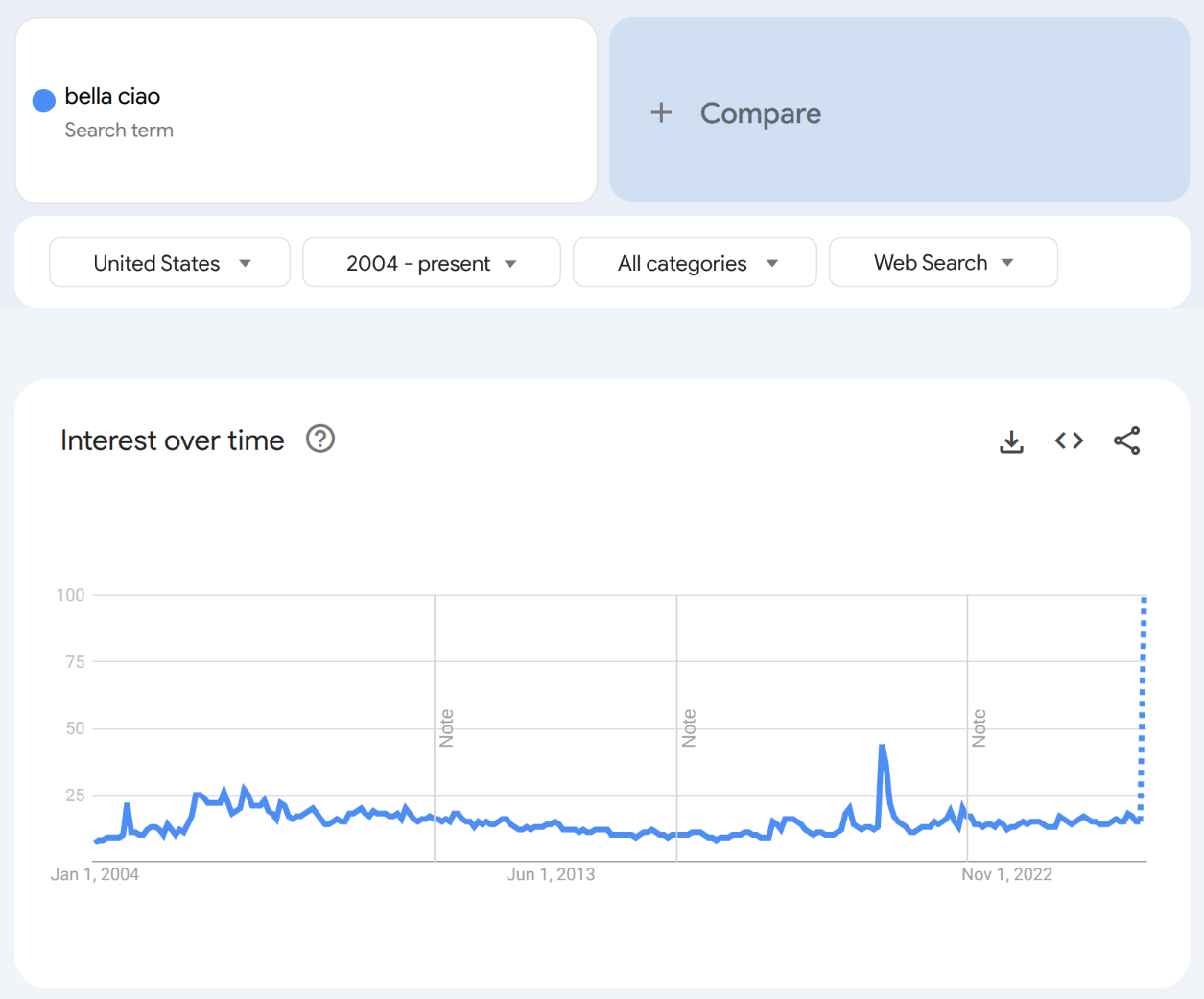1204x999 pixels.
Task: Click the blue dot next to bella ciao
Action: point(44,101)
